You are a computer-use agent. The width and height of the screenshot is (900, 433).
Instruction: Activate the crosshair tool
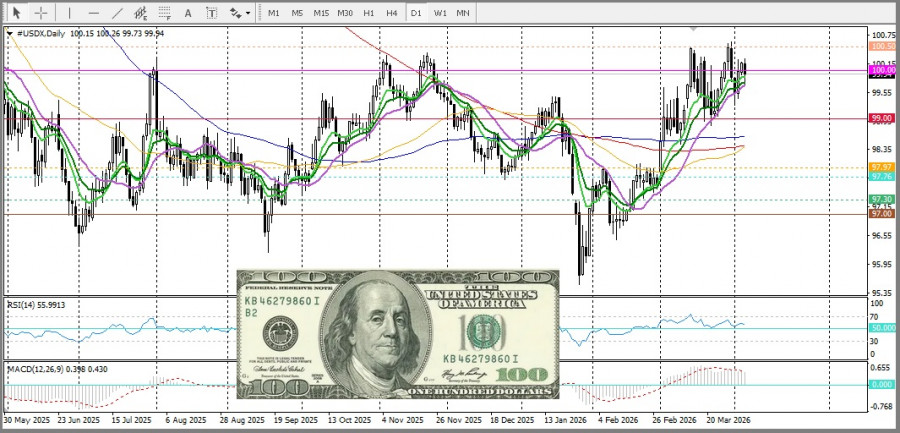click(x=41, y=13)
